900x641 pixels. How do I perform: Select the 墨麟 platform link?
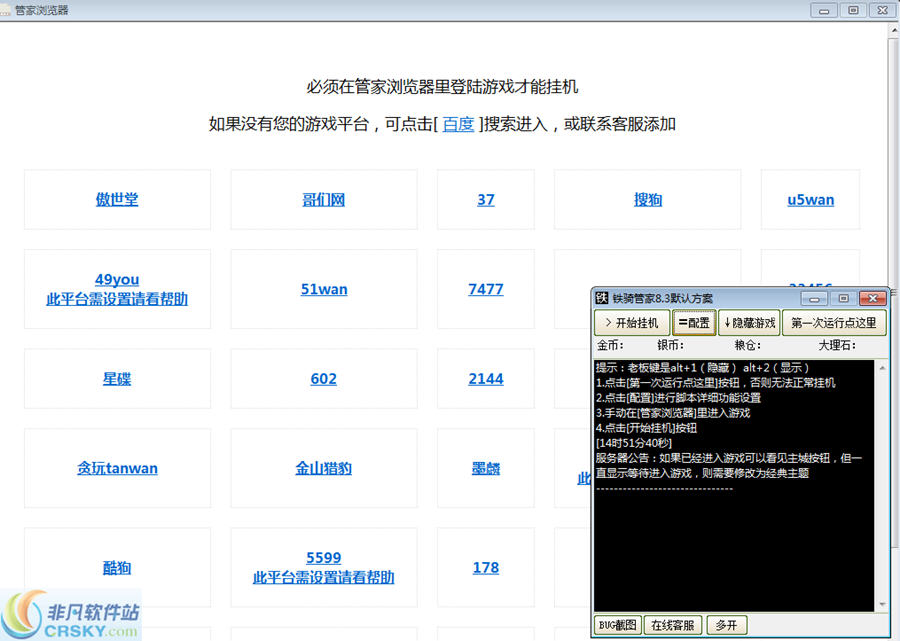pos(486,468)
